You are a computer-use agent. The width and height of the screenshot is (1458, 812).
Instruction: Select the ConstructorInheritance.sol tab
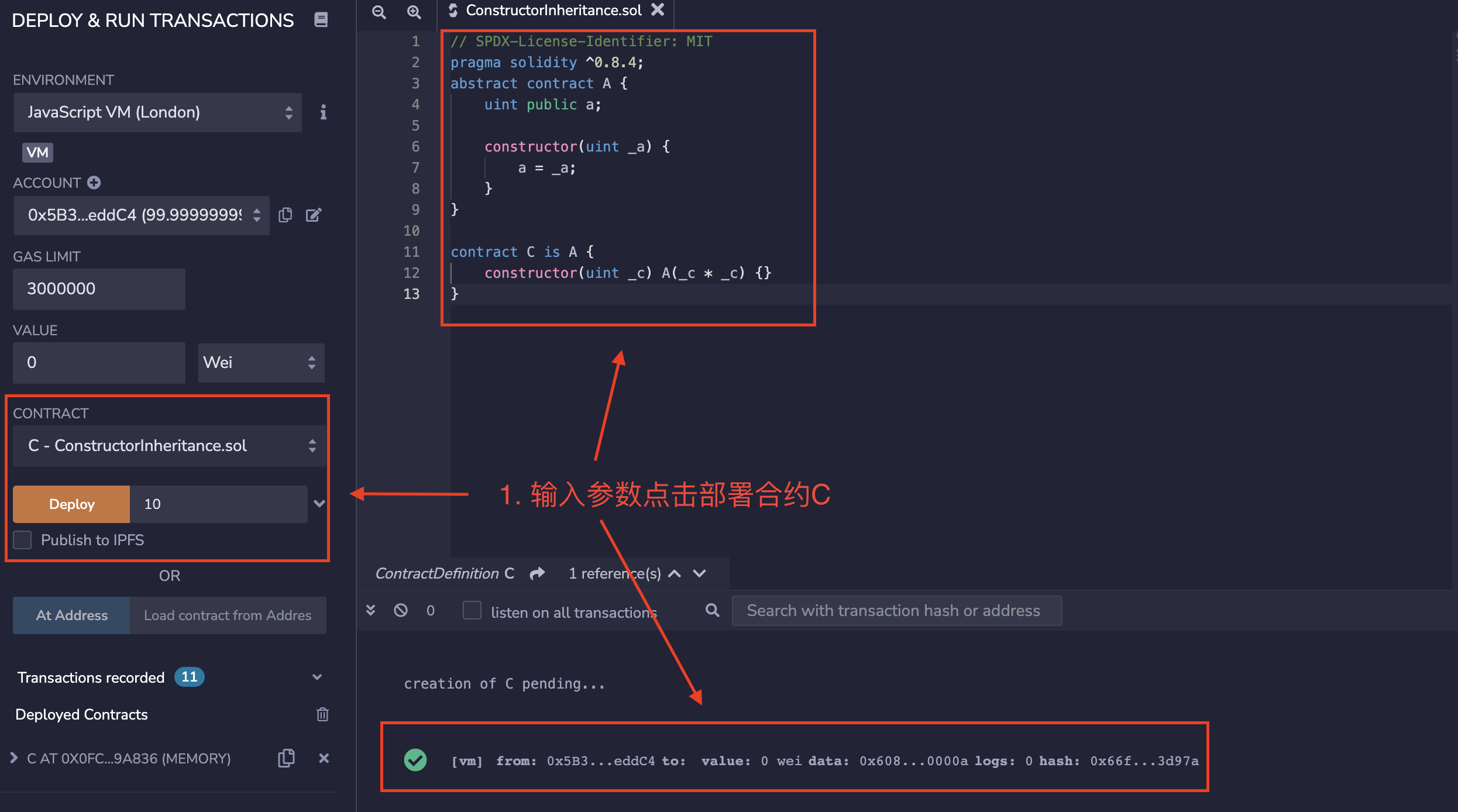[x=553, y=11]
